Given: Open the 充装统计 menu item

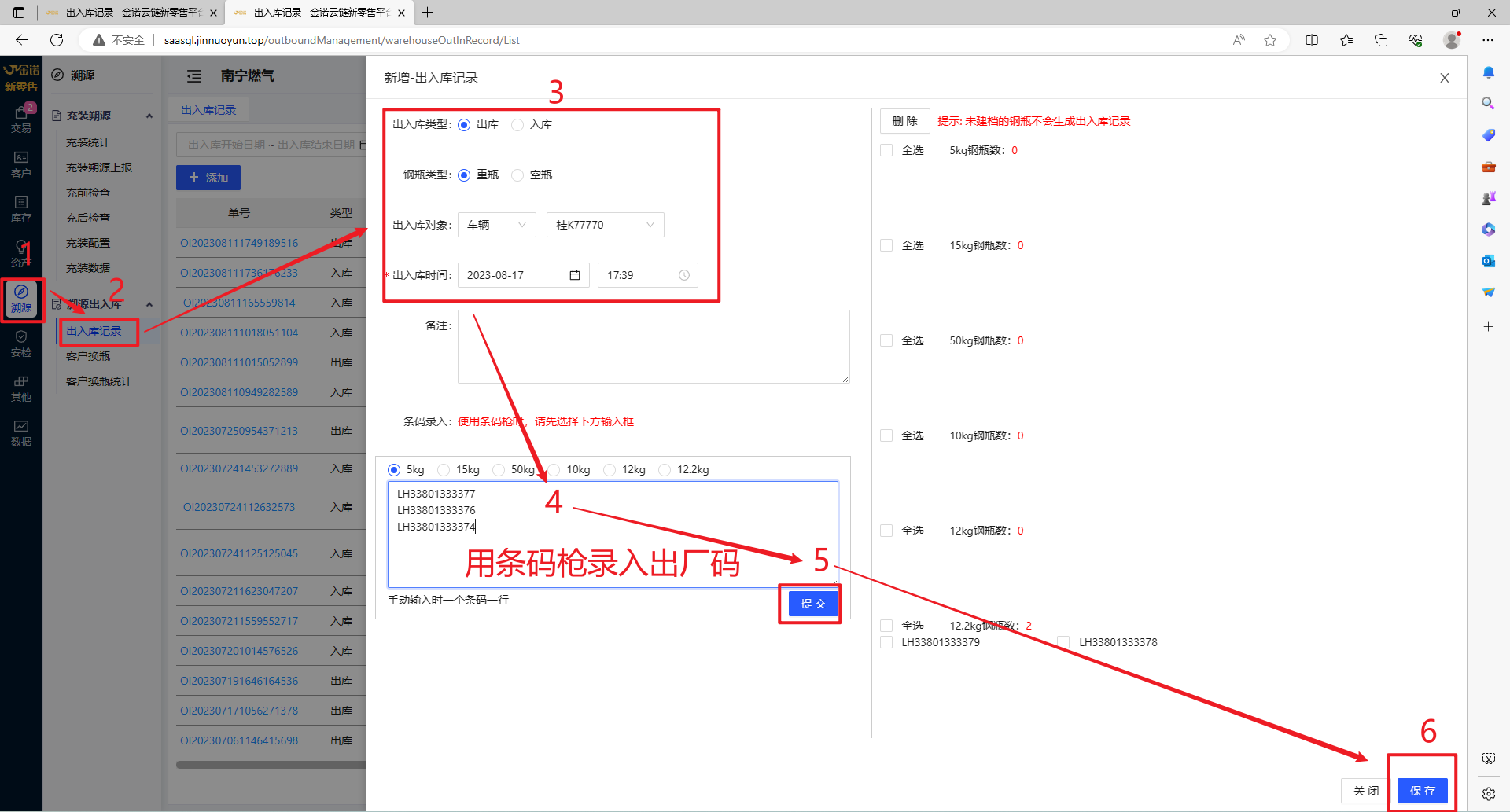Looking at the screenshot, I should click(88, 143).
